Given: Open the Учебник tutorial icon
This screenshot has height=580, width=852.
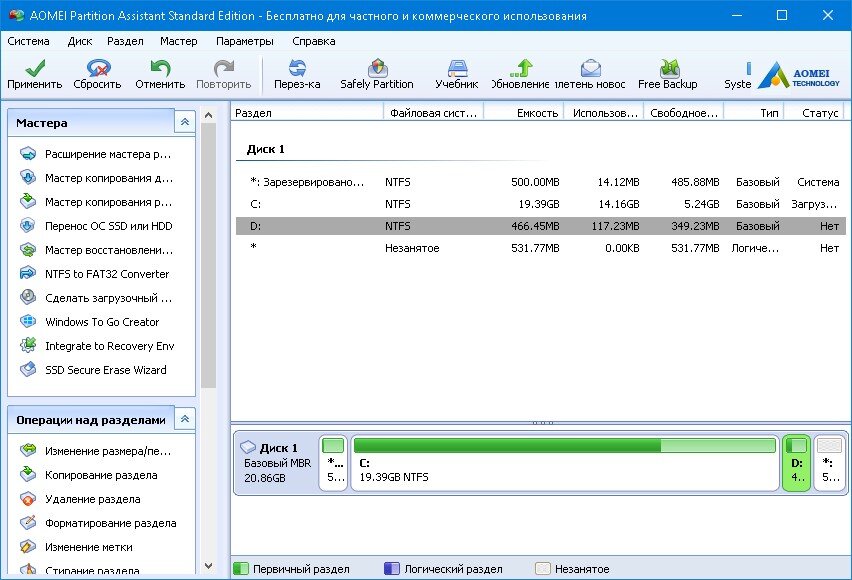Looking at the screenshot, I should point(457,68).
